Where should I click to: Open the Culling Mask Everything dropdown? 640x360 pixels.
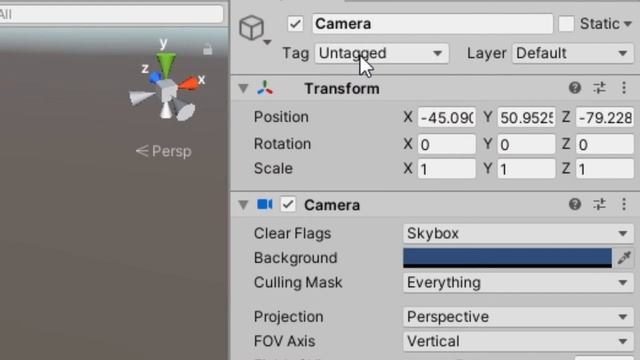[518, 283]
